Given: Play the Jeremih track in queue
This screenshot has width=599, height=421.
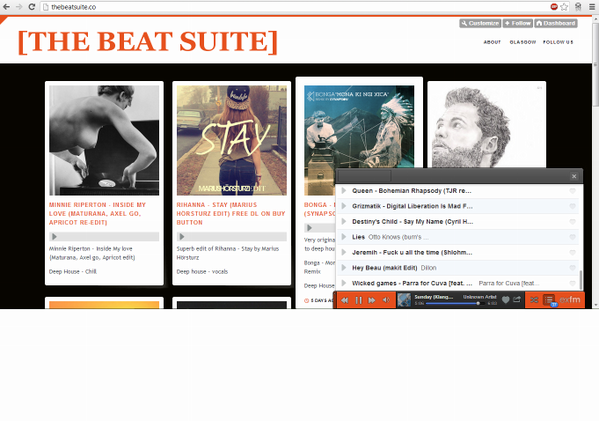Looking at the screenshot, I should [344, 253].
